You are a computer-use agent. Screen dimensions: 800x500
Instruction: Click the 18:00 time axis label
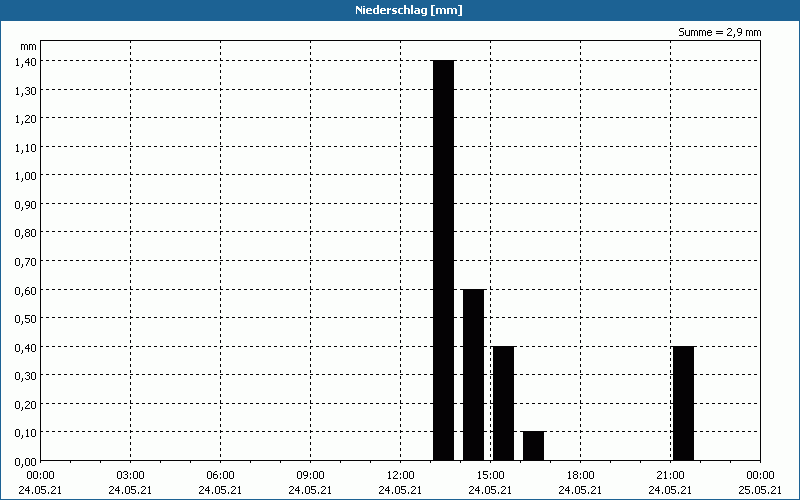coord(580,476)
